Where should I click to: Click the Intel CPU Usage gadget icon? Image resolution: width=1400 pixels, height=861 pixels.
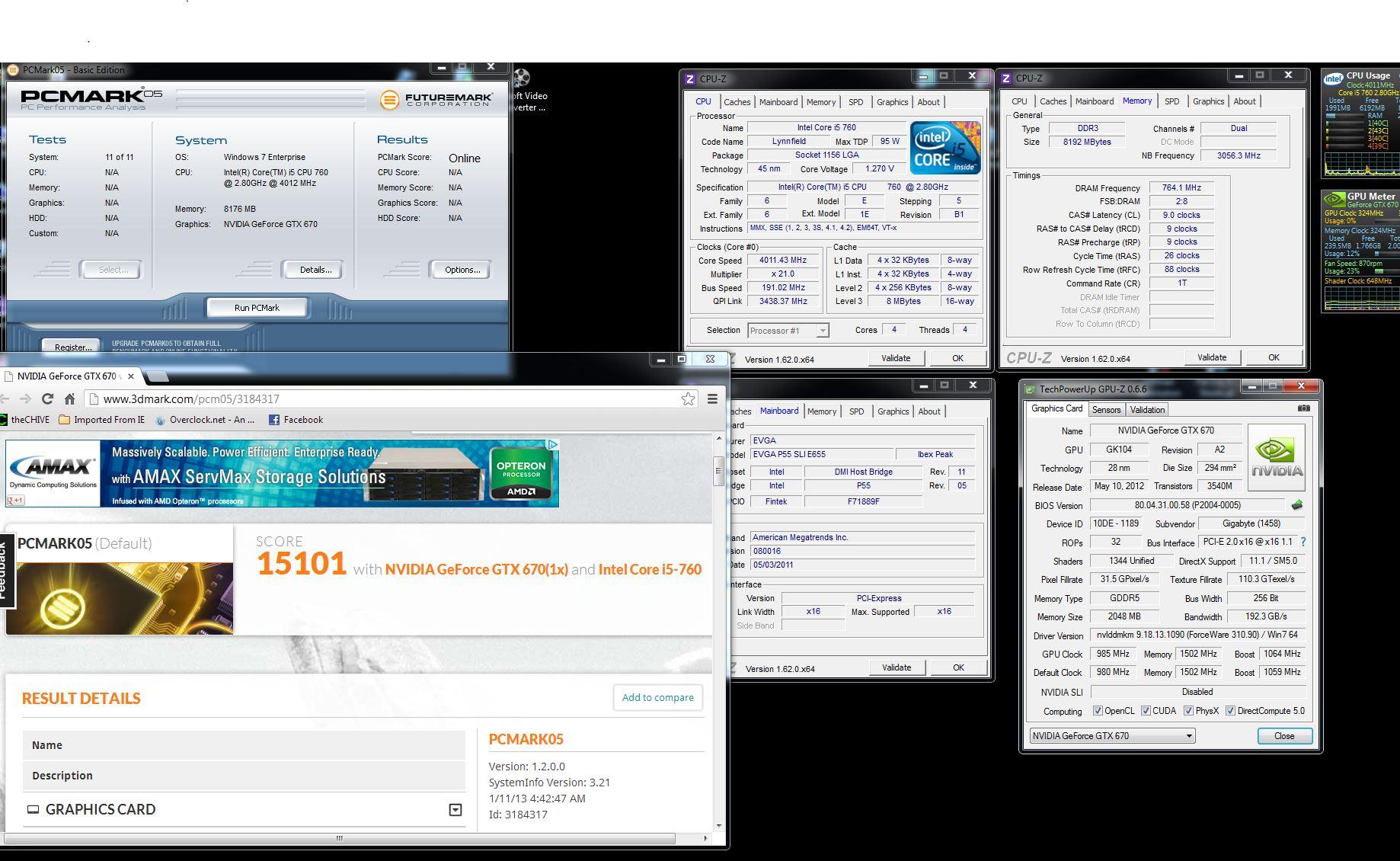pyautogui.click(x=1333, y=78)
